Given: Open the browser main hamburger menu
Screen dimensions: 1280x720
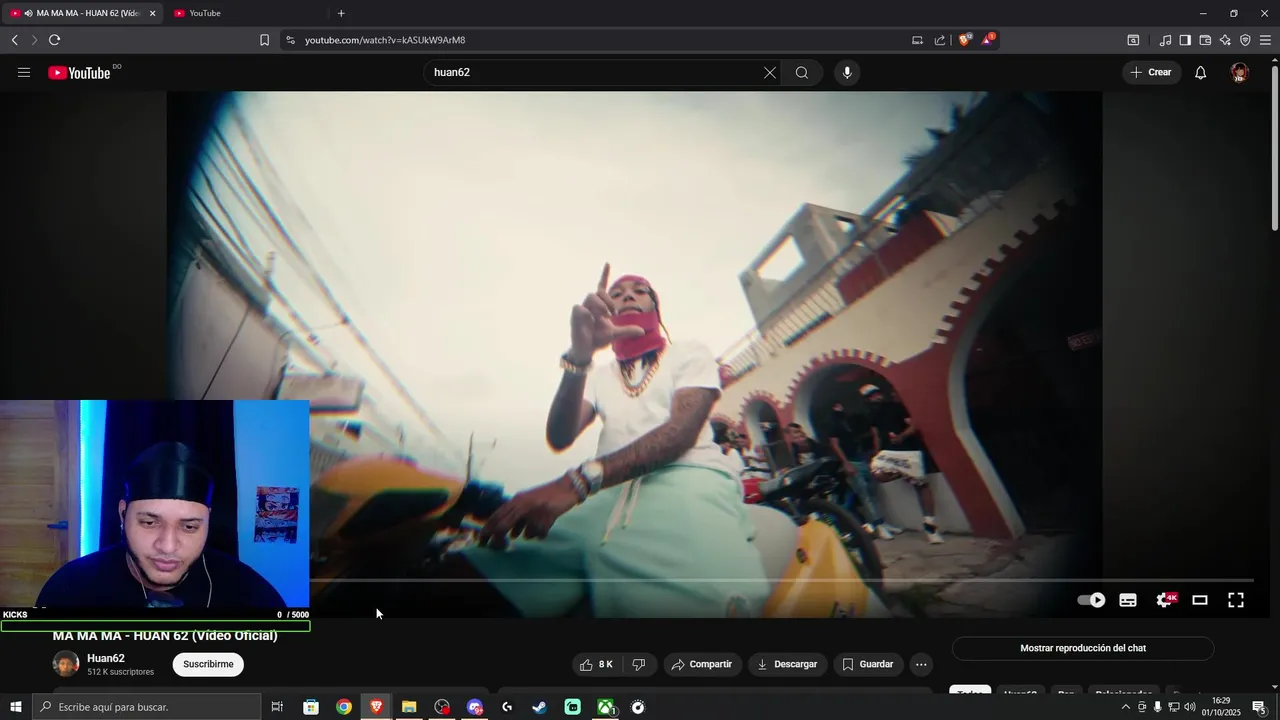Looking at the screenshot, I should pyautogui.click(x=1265, y=40).
